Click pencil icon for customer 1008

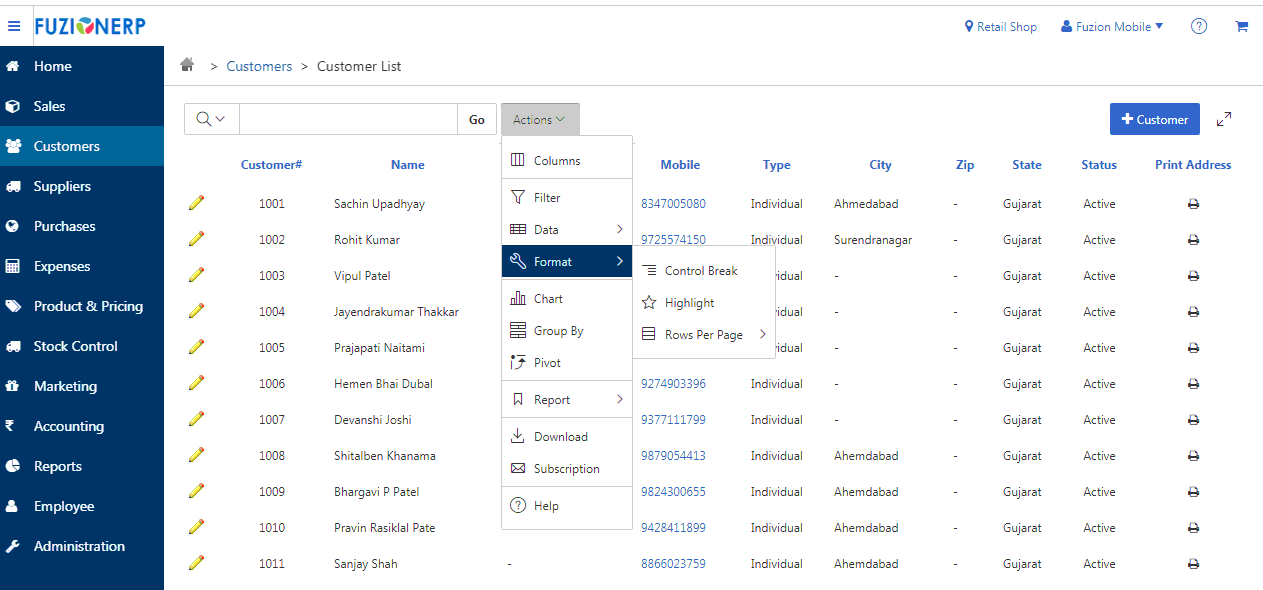(x=196, y=455)
